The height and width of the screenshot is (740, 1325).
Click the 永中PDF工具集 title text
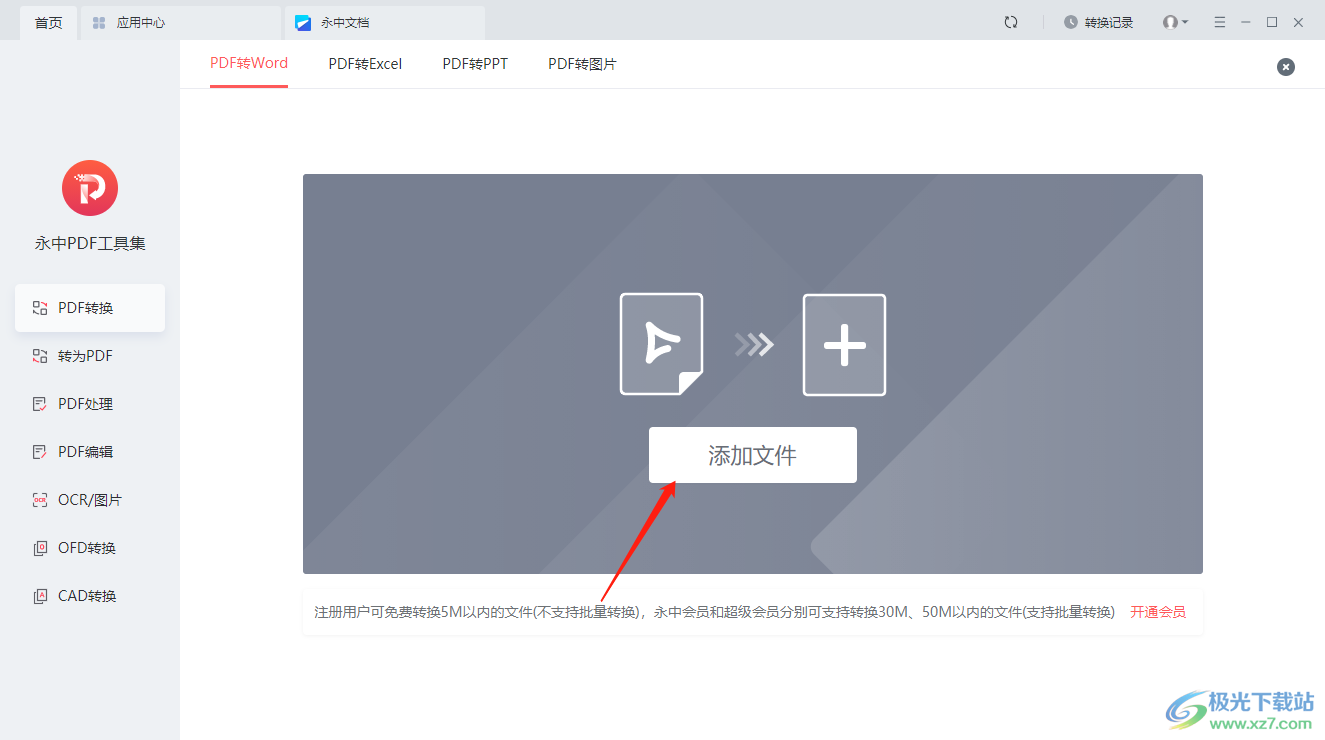(x=90, y=244)
